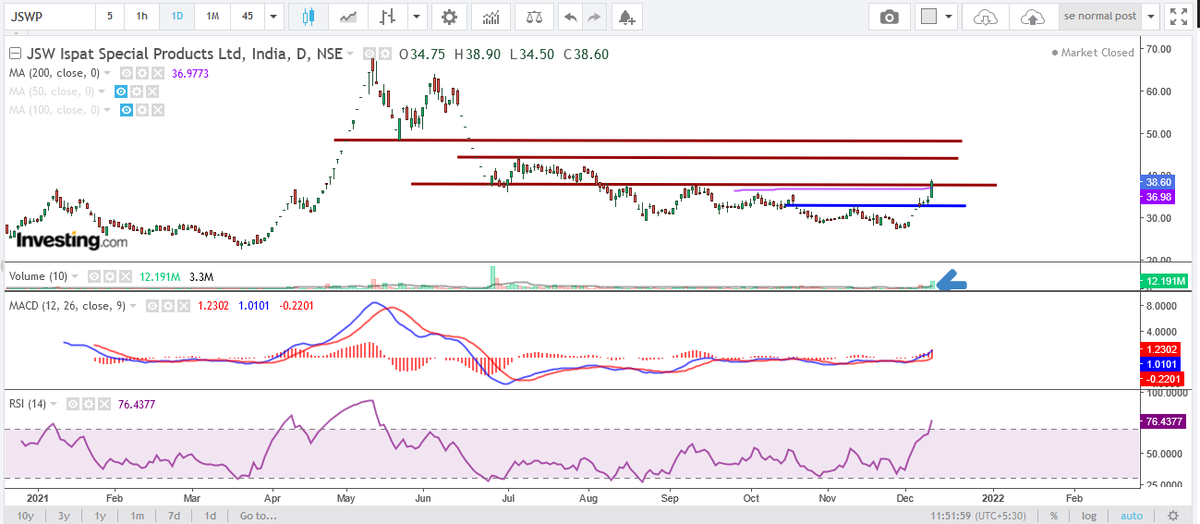The image size is (1200, 524).
Task: Choose the bar chart style icon
Action: tap(388, 17)
